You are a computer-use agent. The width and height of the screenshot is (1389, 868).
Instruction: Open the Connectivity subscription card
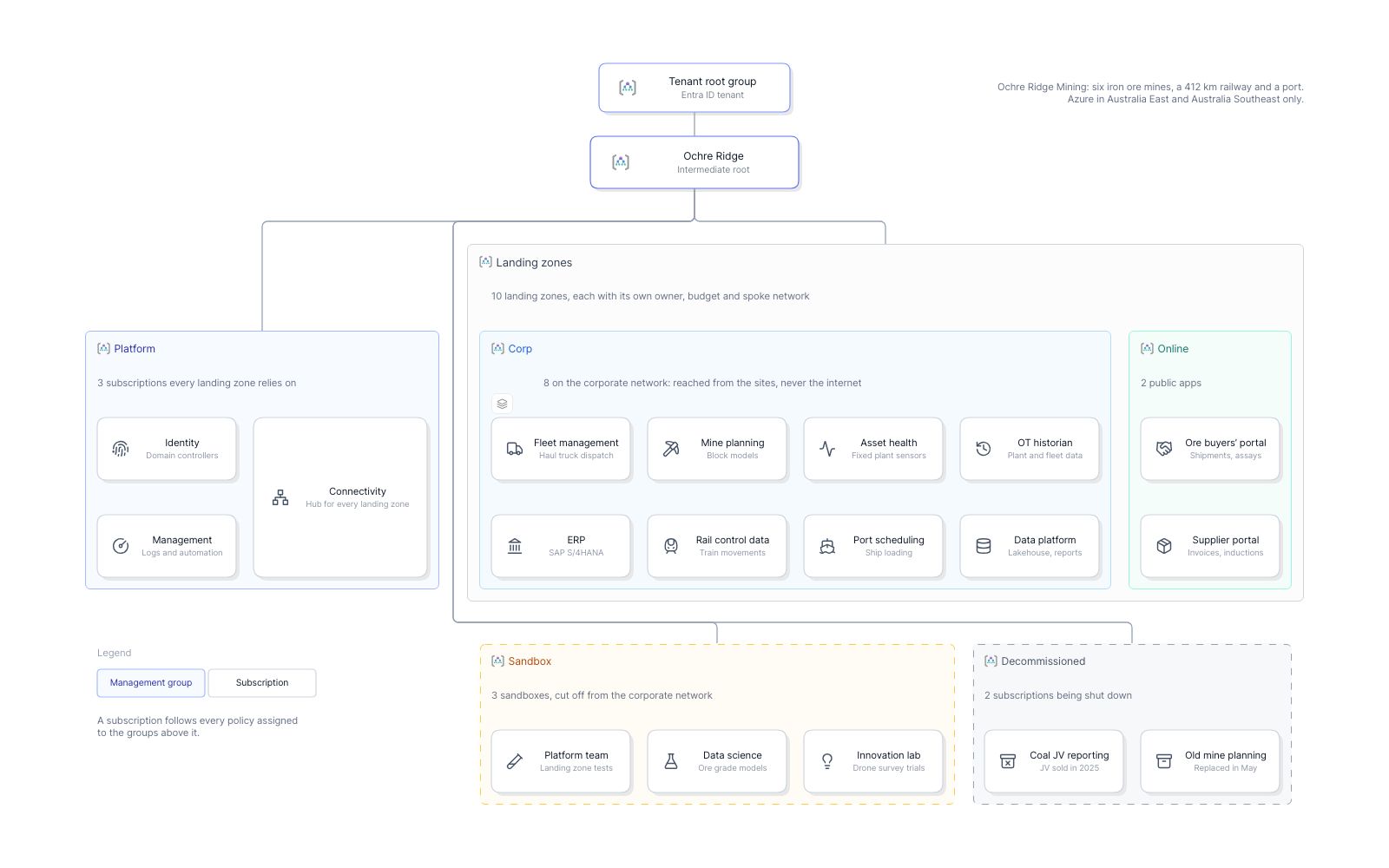tap(340, 497)
